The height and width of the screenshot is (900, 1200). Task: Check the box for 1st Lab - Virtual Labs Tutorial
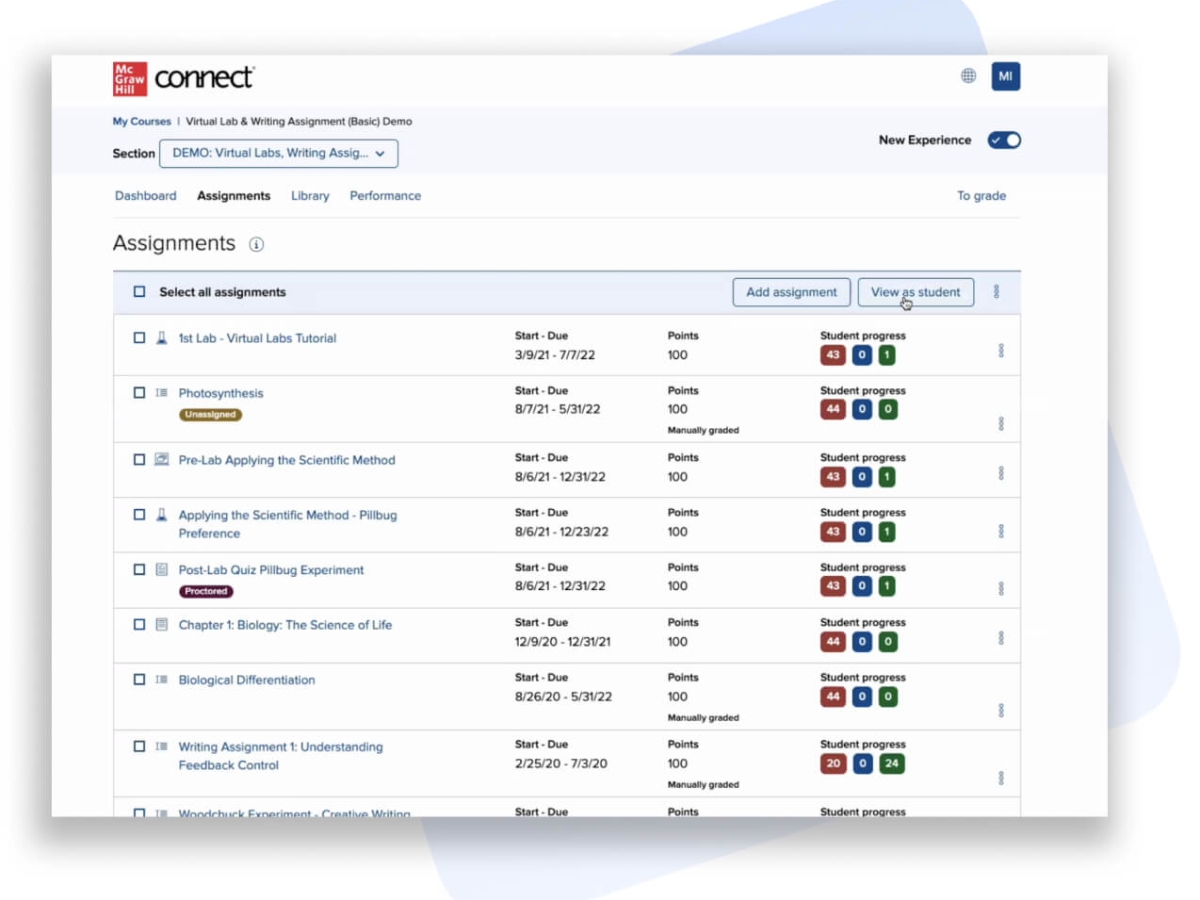139,338
